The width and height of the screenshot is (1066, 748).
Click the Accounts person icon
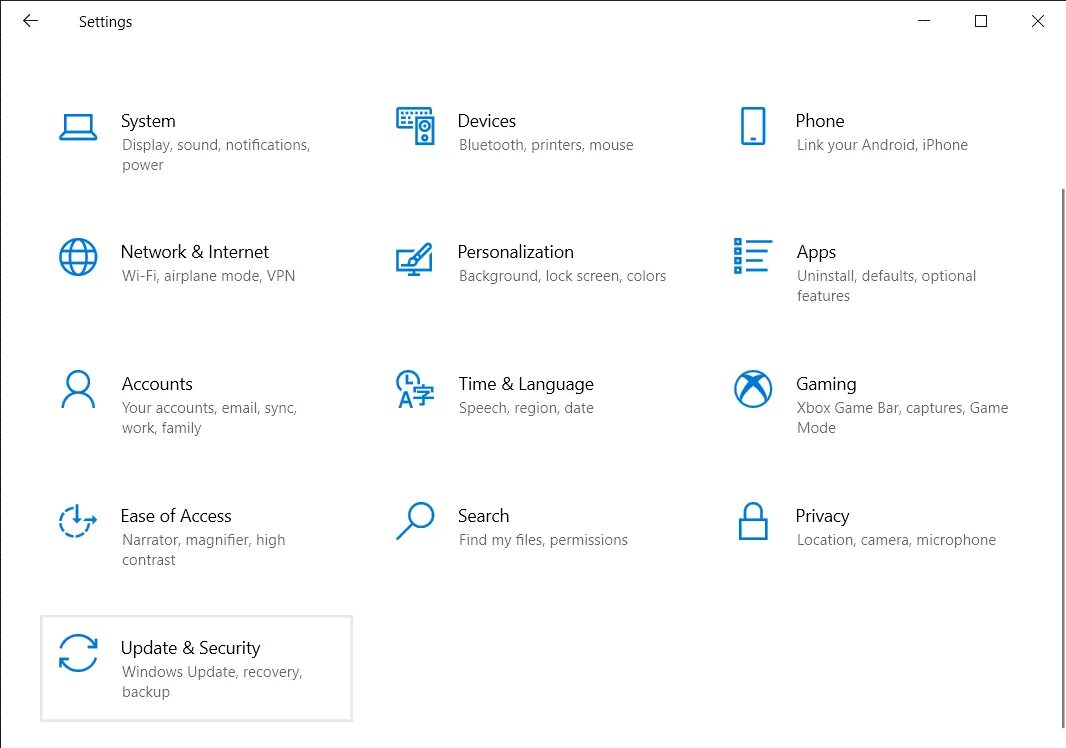(78, 389)
